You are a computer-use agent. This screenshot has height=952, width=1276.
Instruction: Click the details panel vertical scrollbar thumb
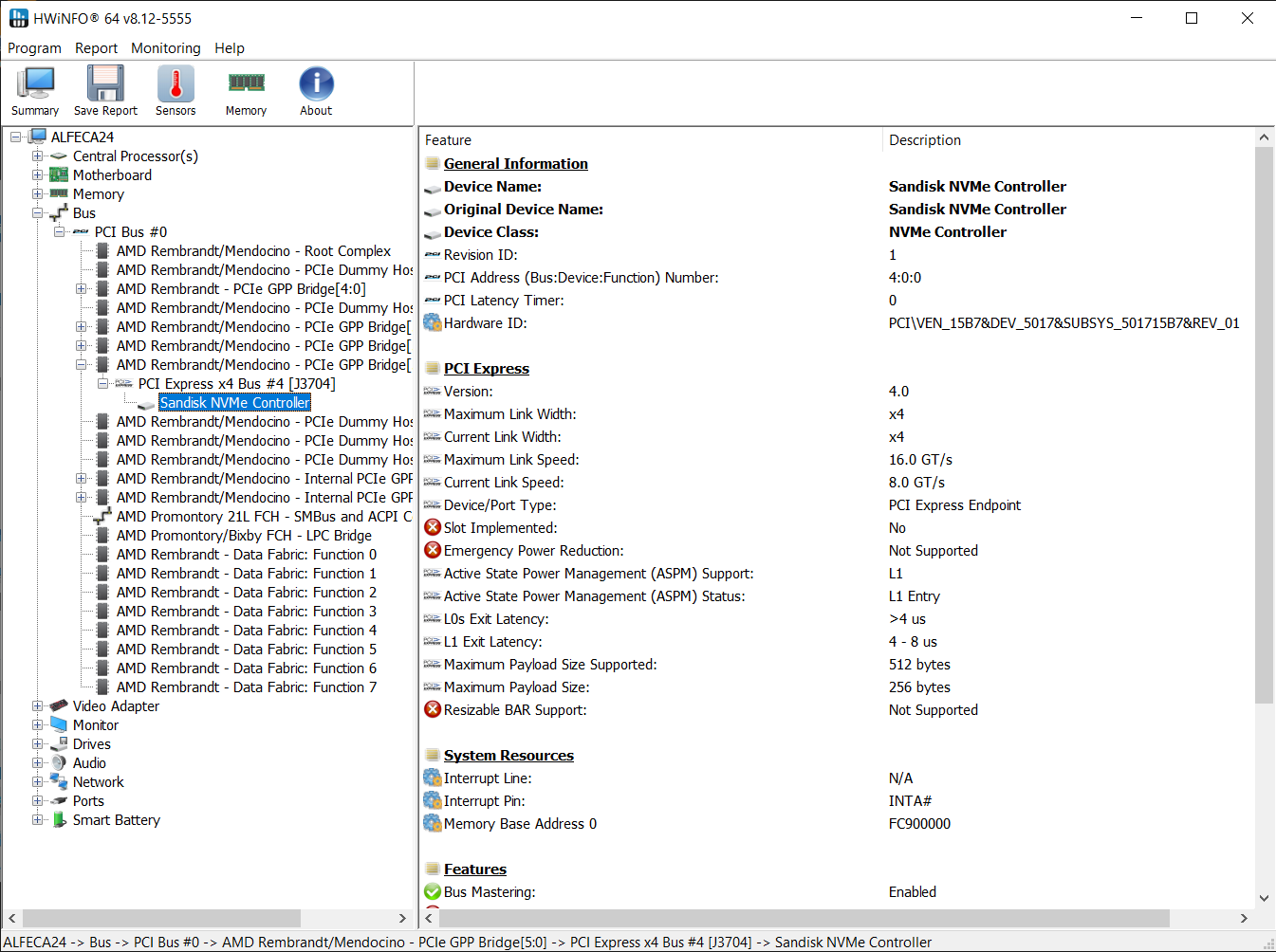coord(1264,425)
